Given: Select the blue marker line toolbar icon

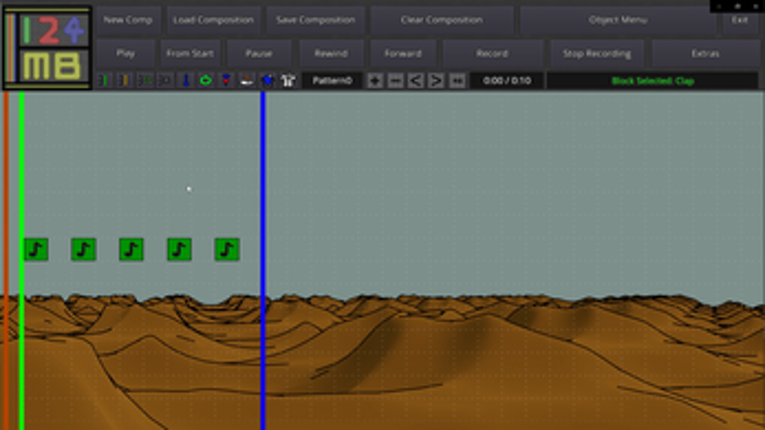Looking at the screenshot, I should click(x=185, y=80).
